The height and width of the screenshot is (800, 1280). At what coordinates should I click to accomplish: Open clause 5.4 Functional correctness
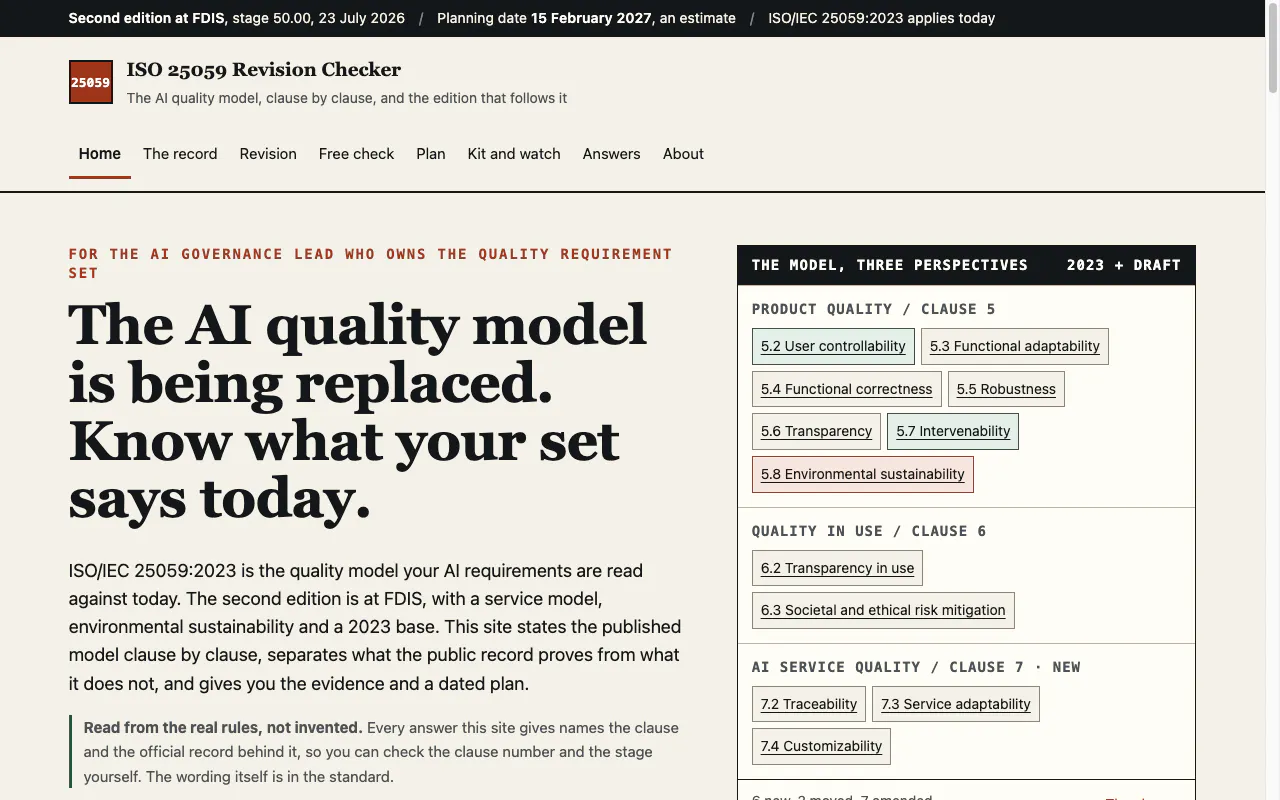point(846,389)
